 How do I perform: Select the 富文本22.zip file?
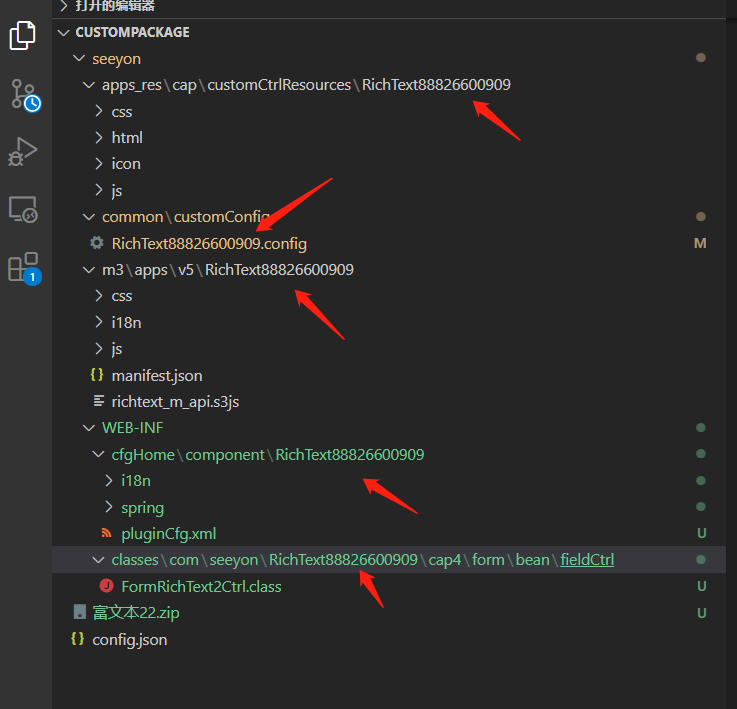point(135,613)
